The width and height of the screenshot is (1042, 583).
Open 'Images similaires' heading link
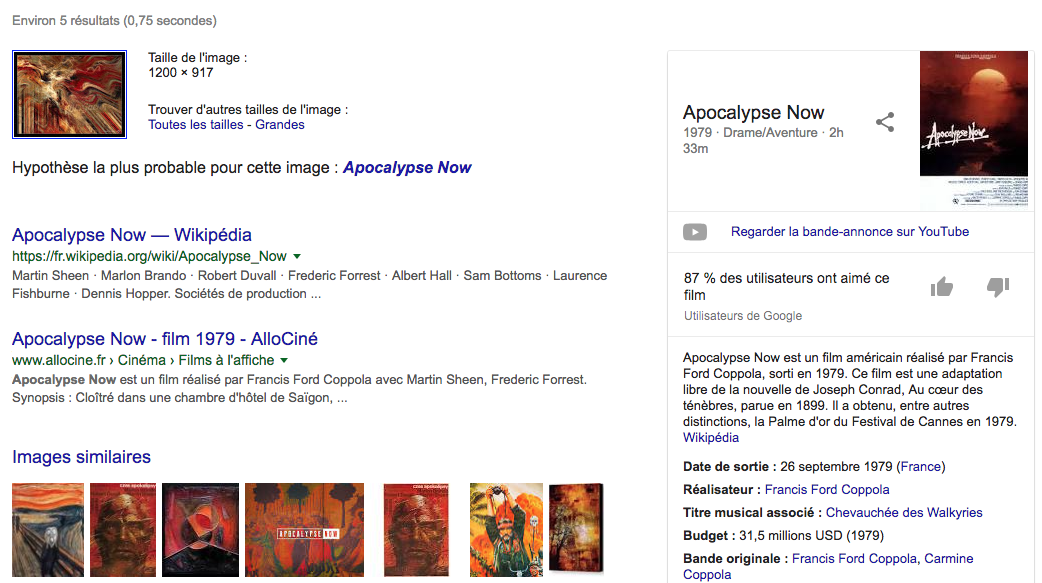[81, 457]
